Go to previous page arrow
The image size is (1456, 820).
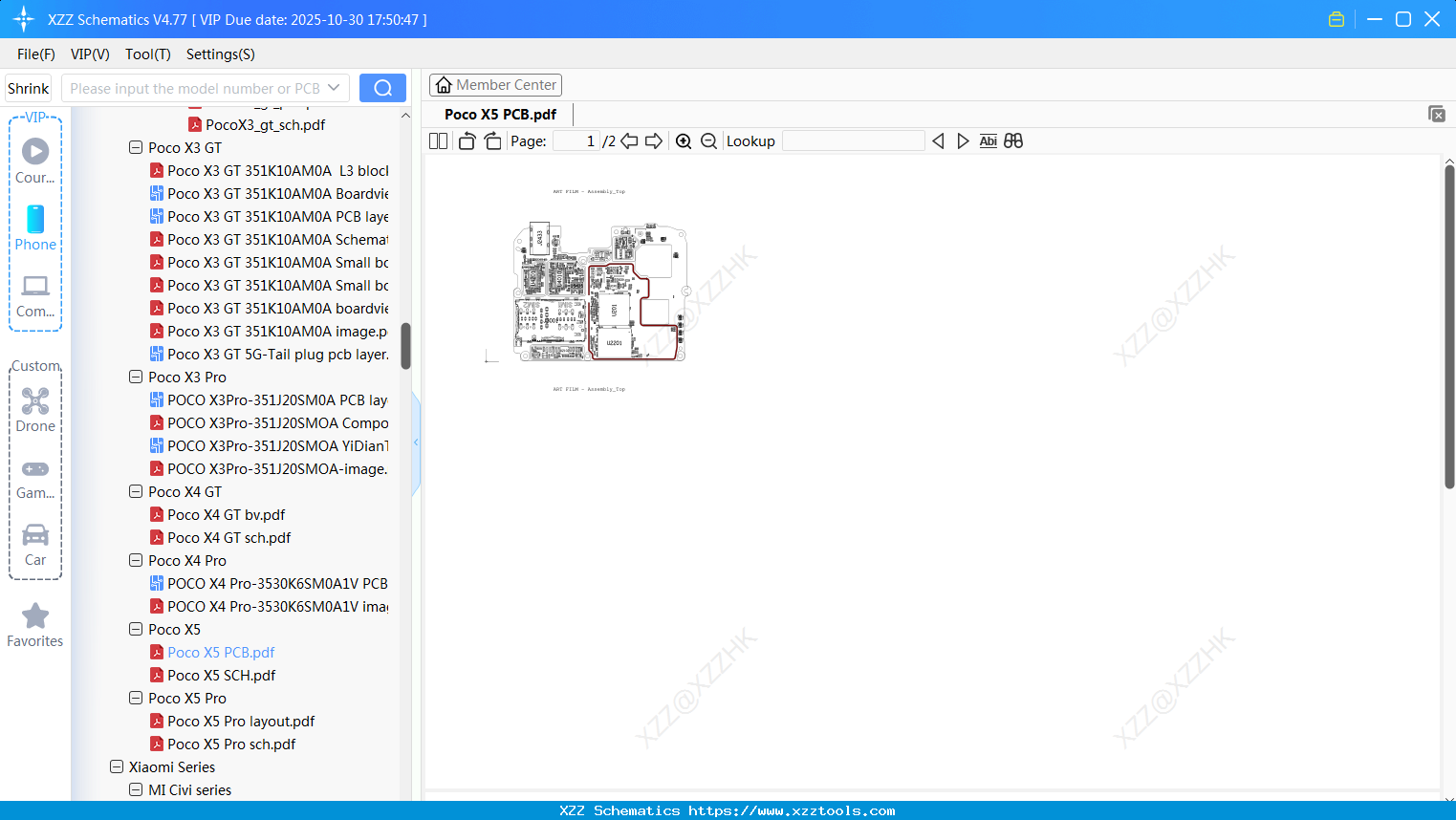629,141
